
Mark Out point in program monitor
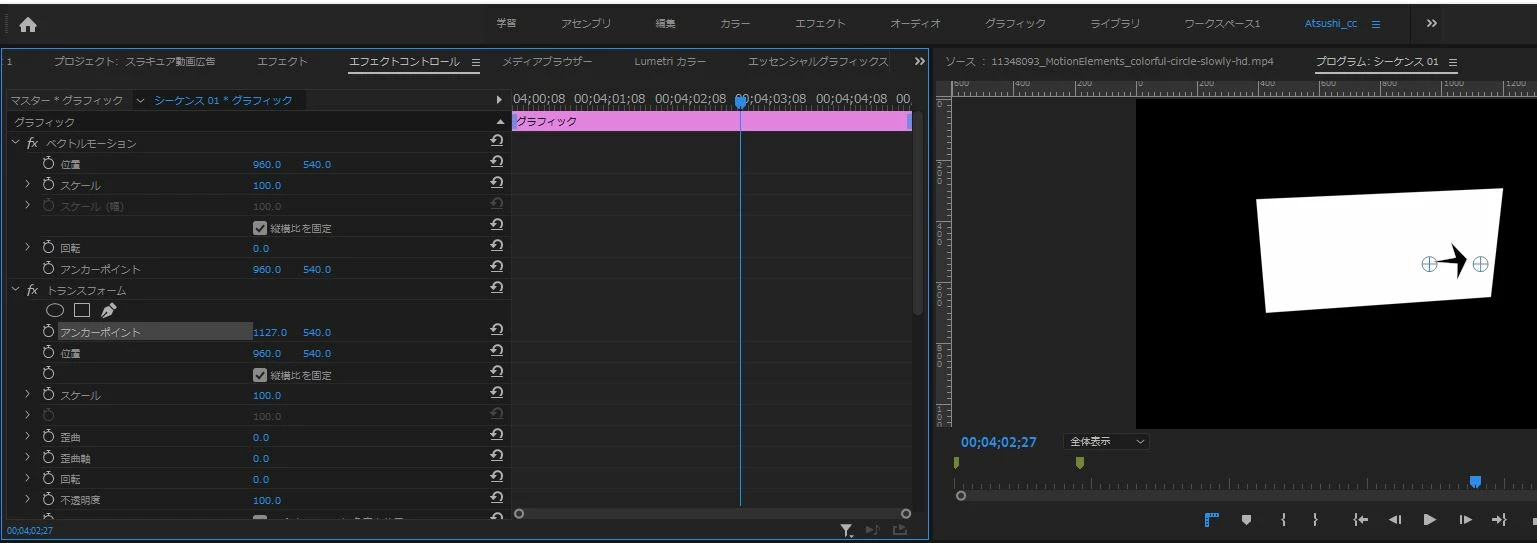1315,519
